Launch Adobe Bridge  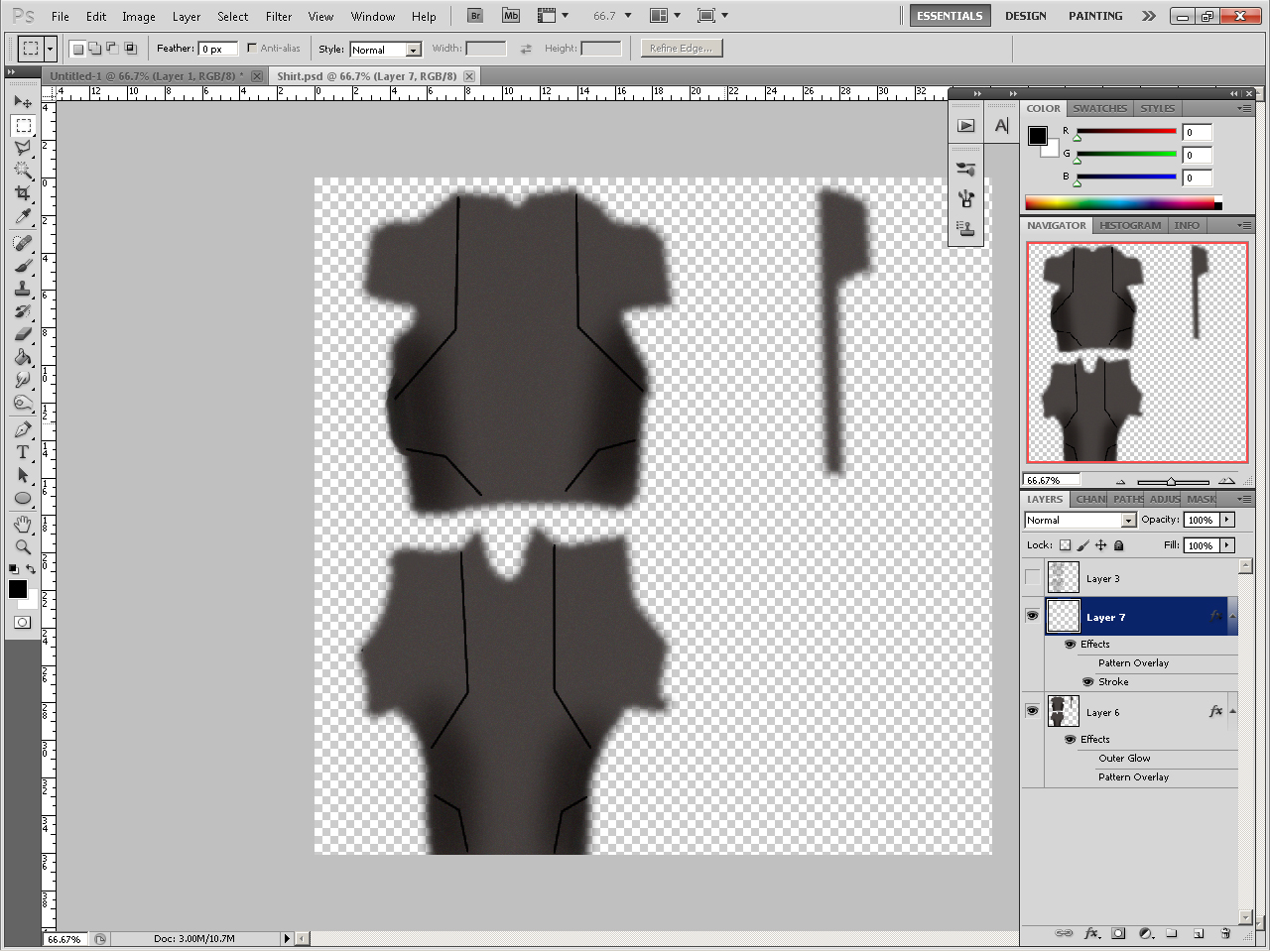coord(475,16)
